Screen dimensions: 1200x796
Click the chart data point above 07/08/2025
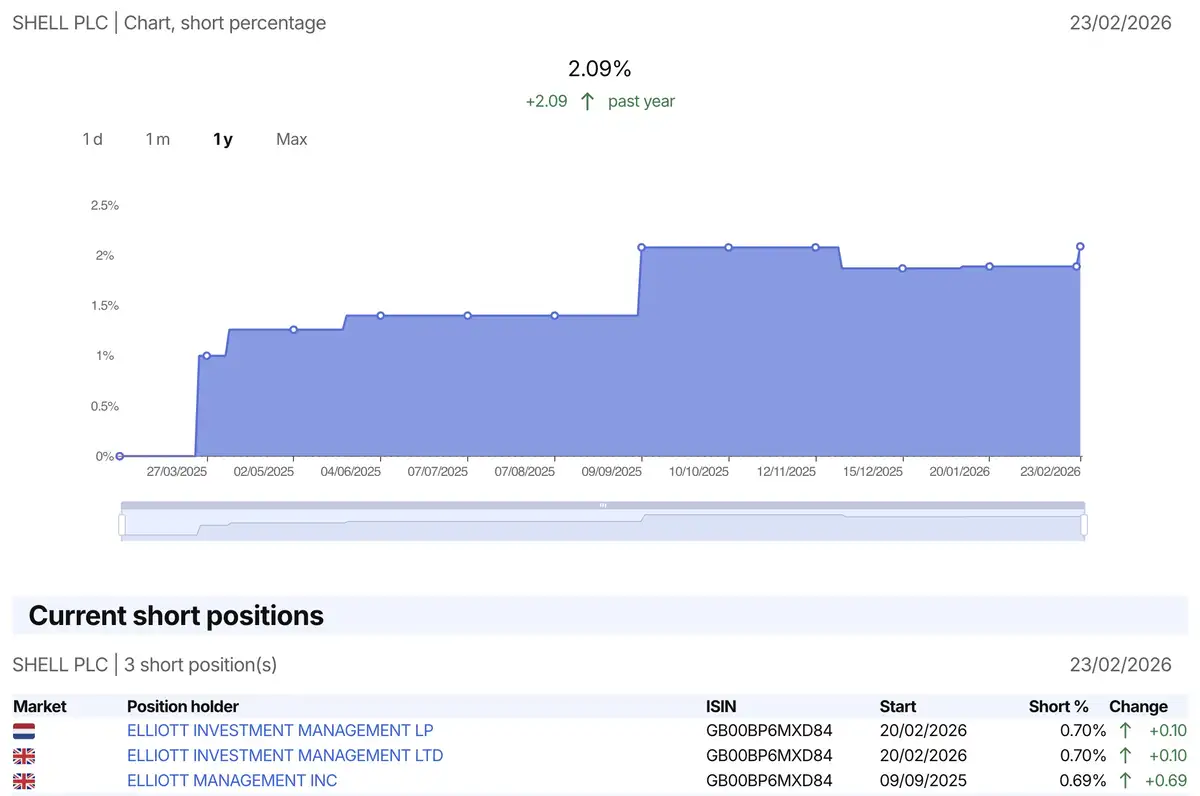click(554, 315)
